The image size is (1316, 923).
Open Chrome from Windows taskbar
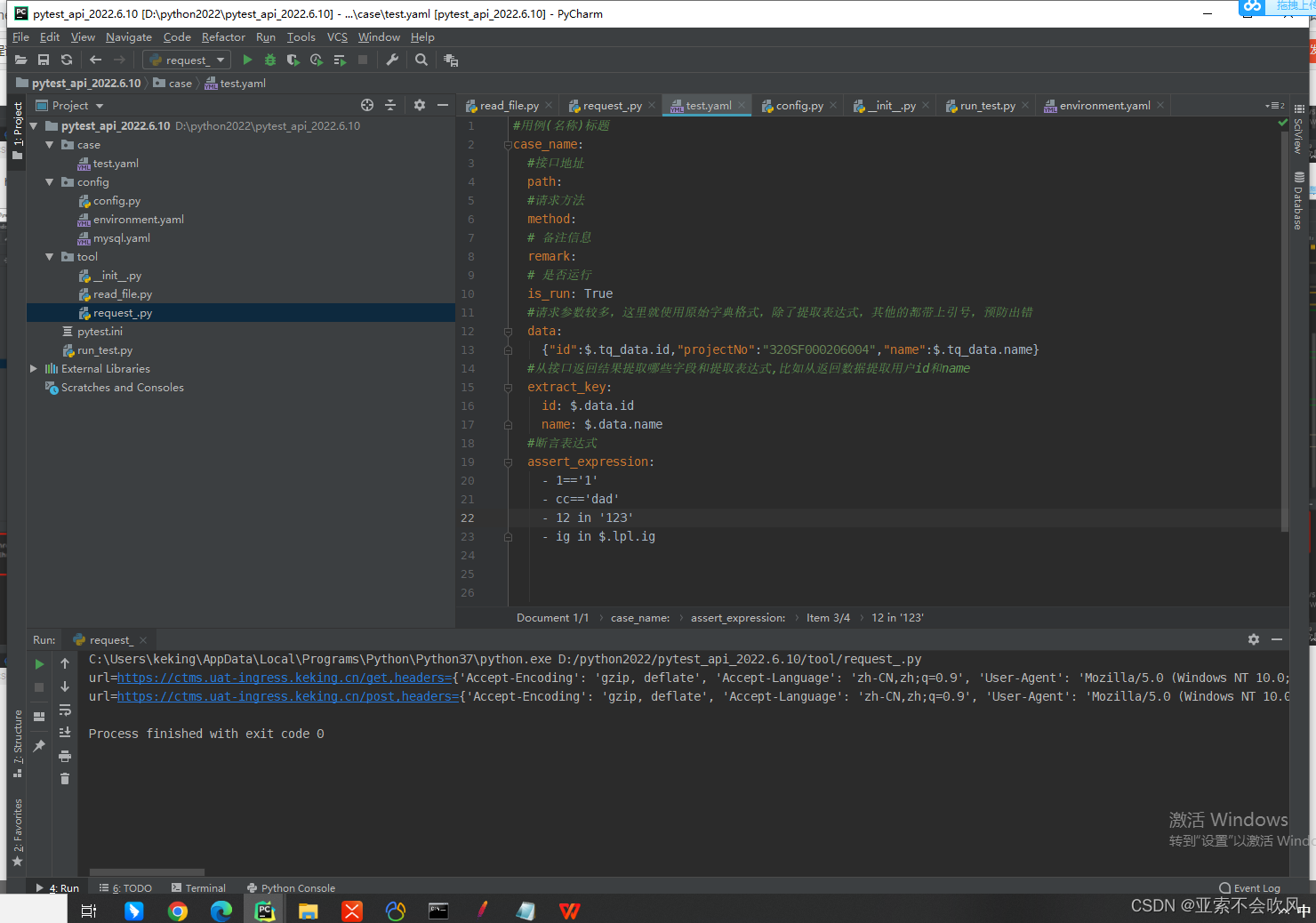[178, 911]
